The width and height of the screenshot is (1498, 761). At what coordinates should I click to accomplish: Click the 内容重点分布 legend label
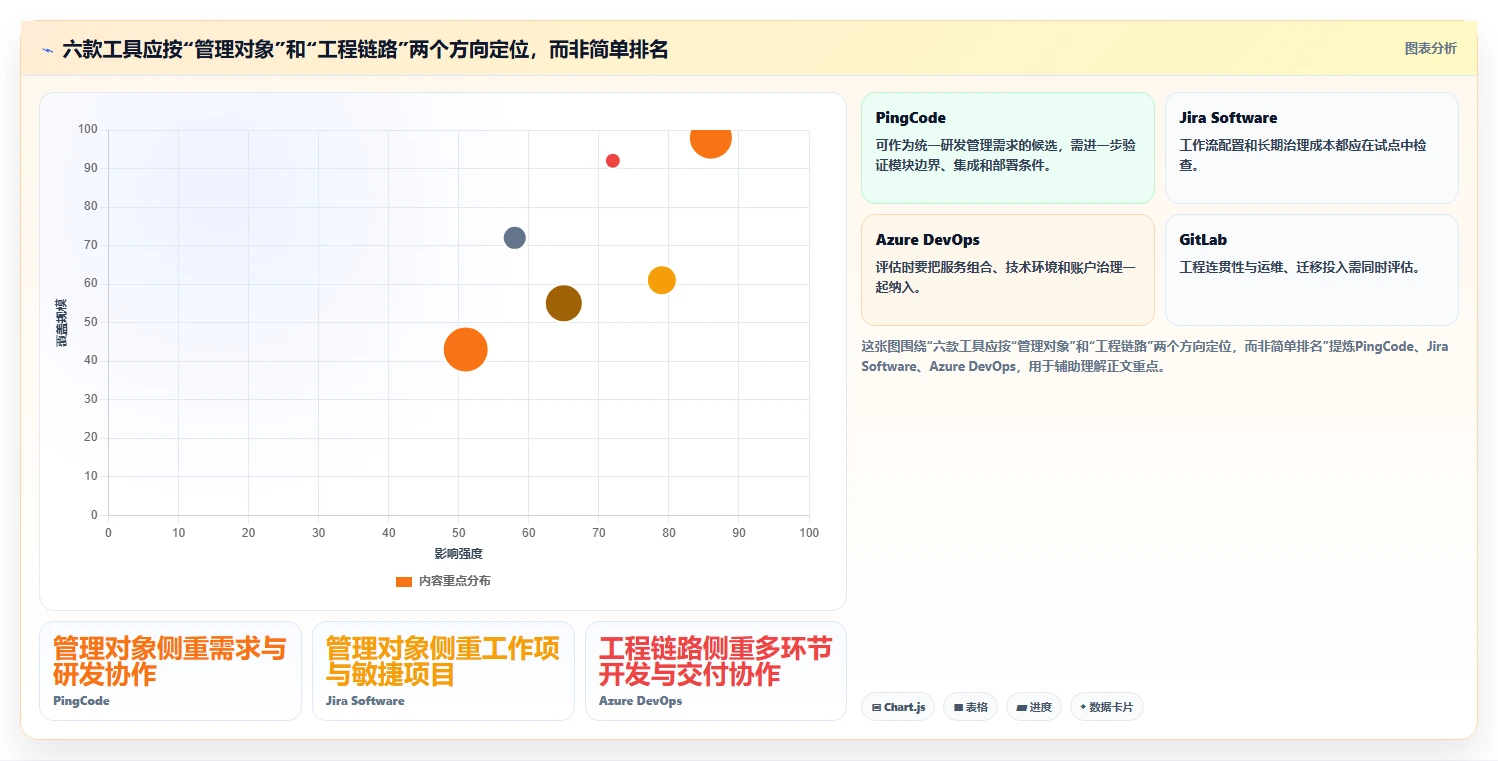pos(454,581)
